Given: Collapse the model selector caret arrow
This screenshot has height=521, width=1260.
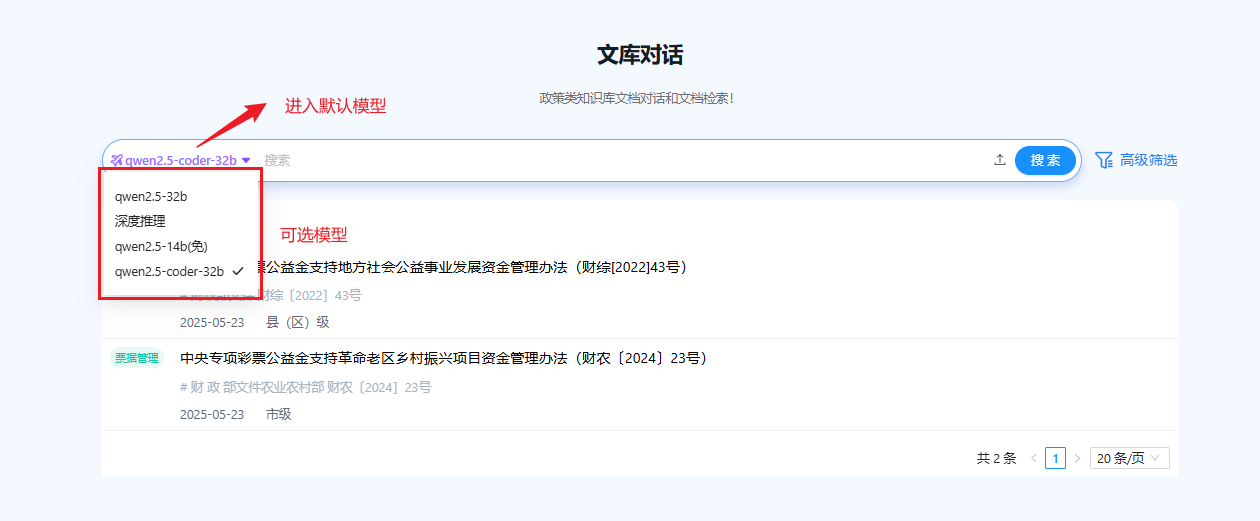Looking at the screenshot, I should (246, 160).
